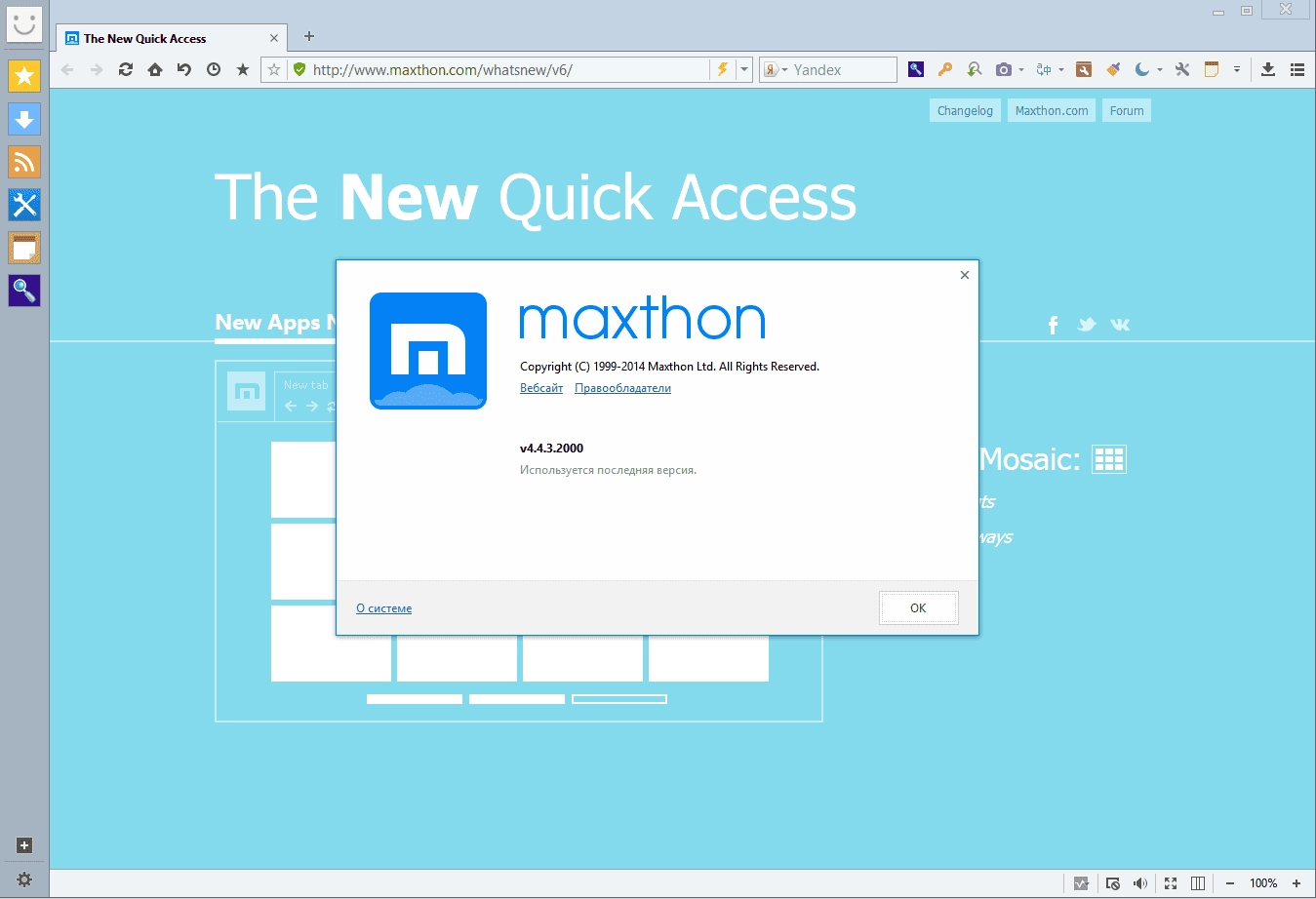
Task: Expand the address bar dropdown arrow
Action: [744, 69]
